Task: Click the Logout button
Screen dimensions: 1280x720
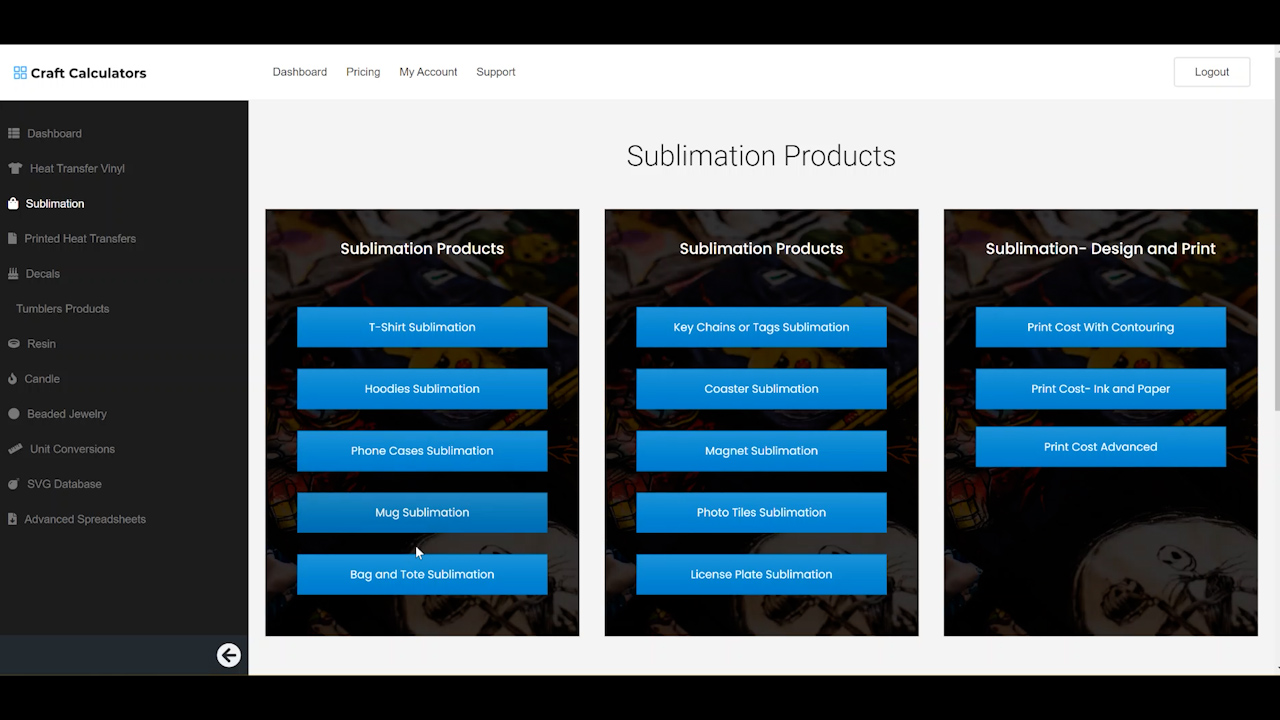Action: click(1212, 72)
